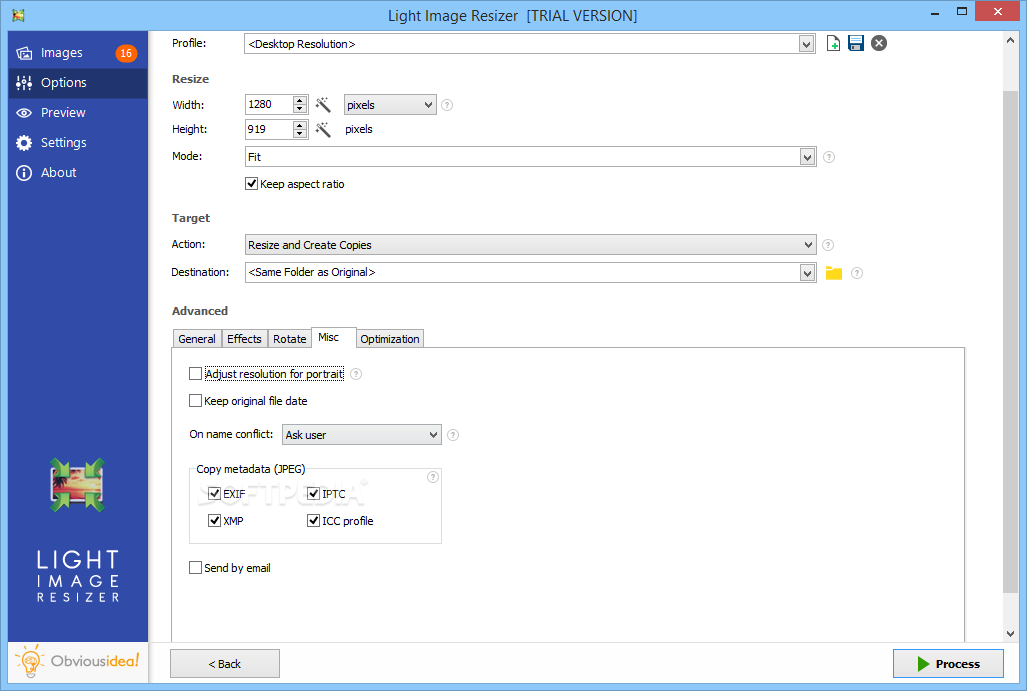Maximize the Light Image Resizer window
Image resolution: width=1027 pixels, height=691 pixels.
(961, 11)
